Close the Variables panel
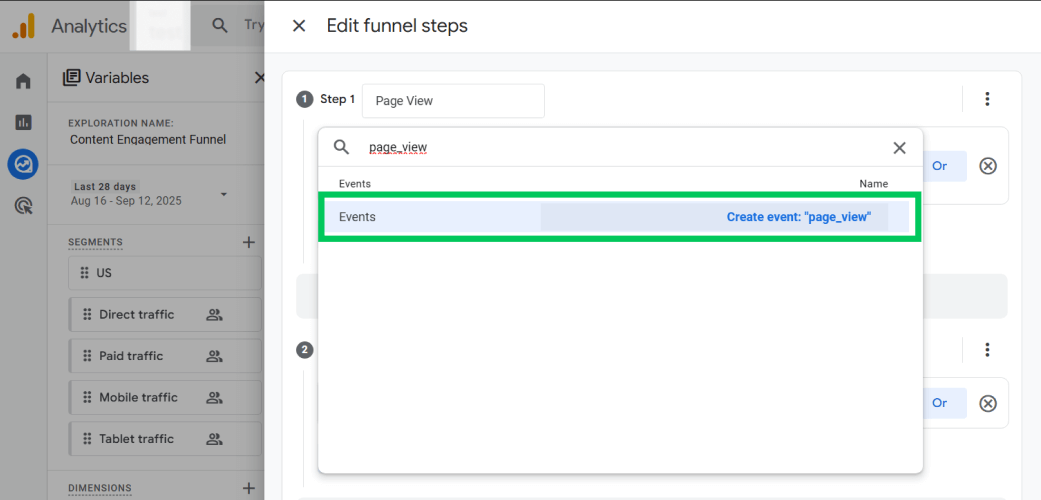 pos(260,78)
